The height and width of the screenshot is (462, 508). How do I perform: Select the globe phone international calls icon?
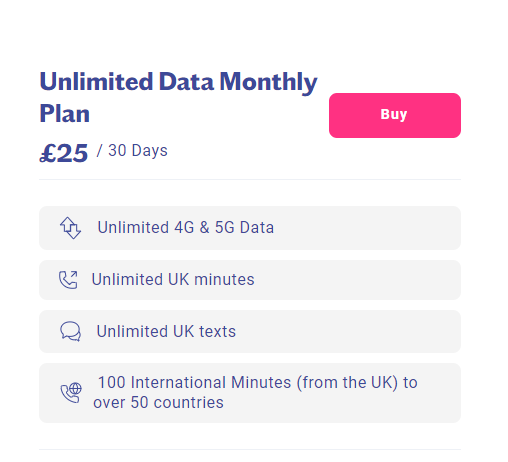click(71, 393)
